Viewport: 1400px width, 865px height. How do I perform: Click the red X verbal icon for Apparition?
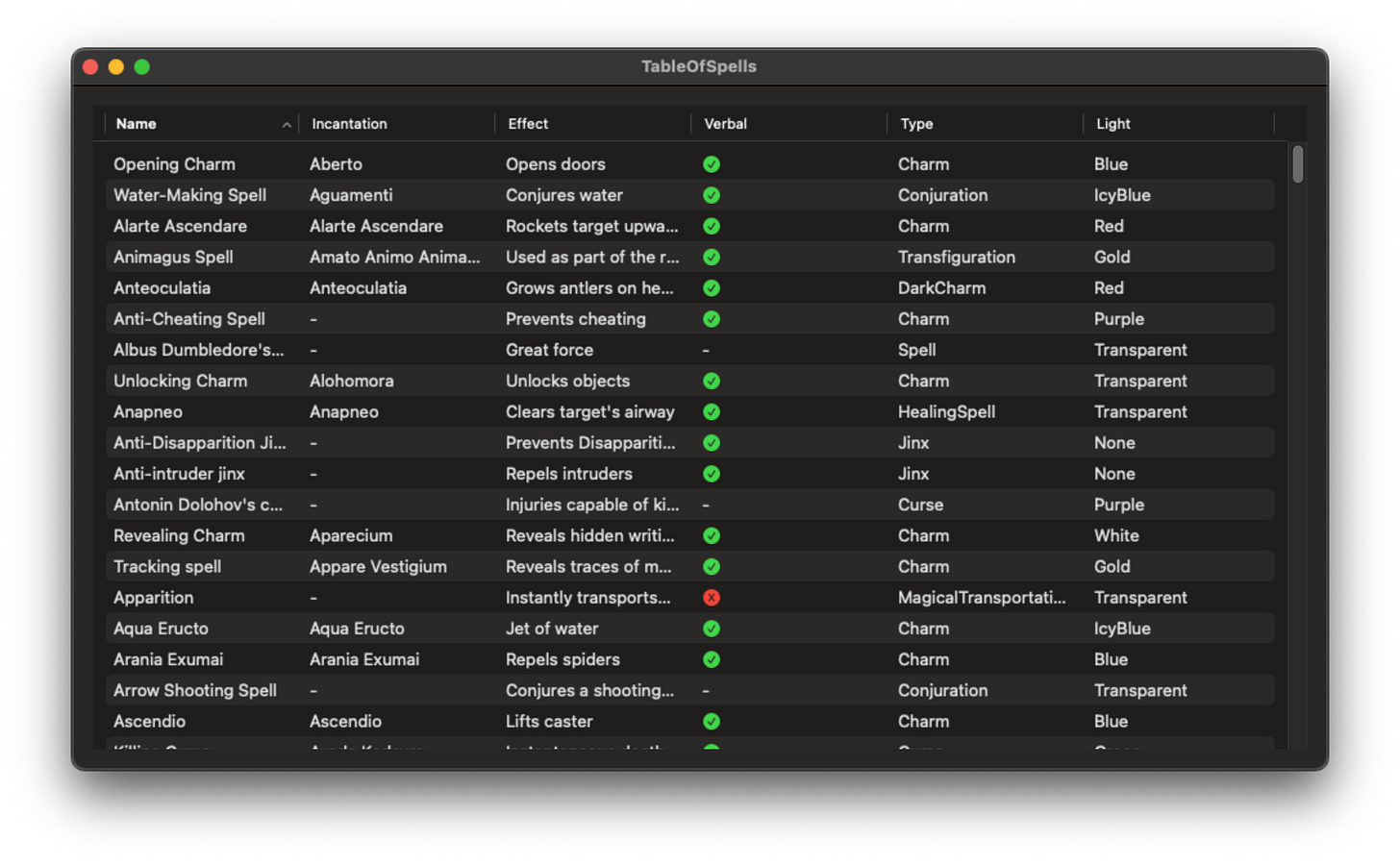(x=712, y=598)
